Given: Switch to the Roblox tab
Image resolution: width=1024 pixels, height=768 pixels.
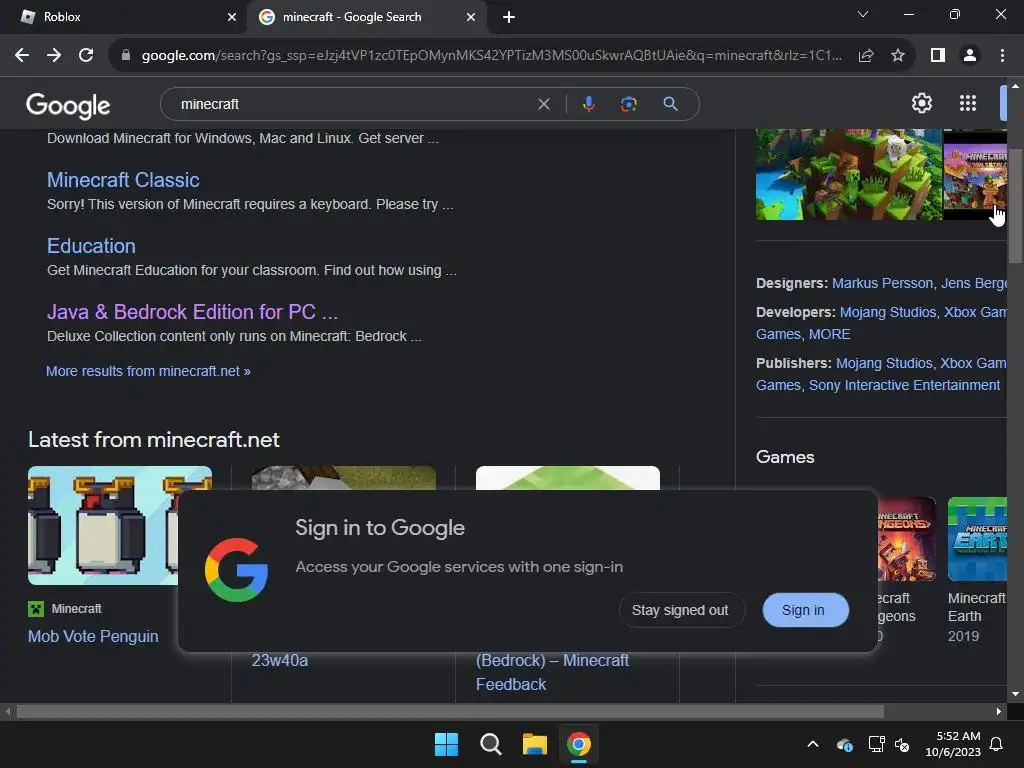Looking at the screenshot, I should (x=124, y=17).
